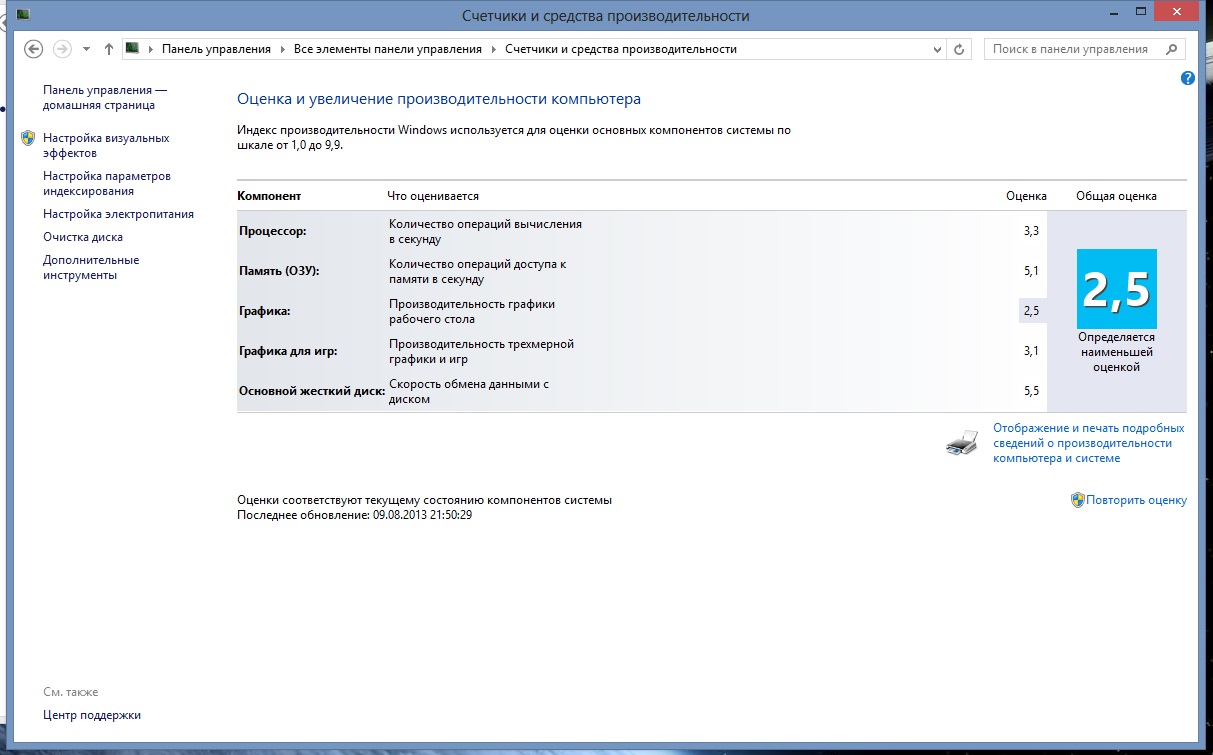Expand chevron before Панель управления breadcrumb
The image size is (1213, 755).
[152, 49]
